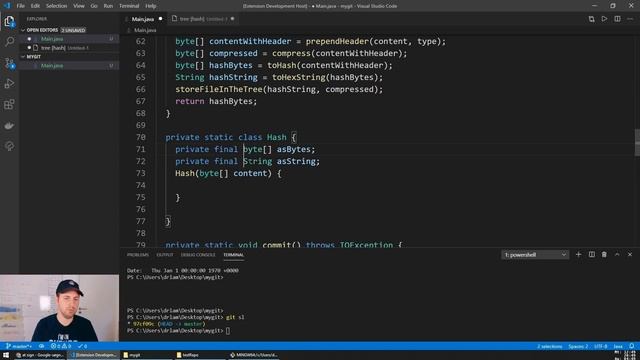Click the 2 unsaved badge in Open Editors

pyautogui.click(x=73, y=30)
